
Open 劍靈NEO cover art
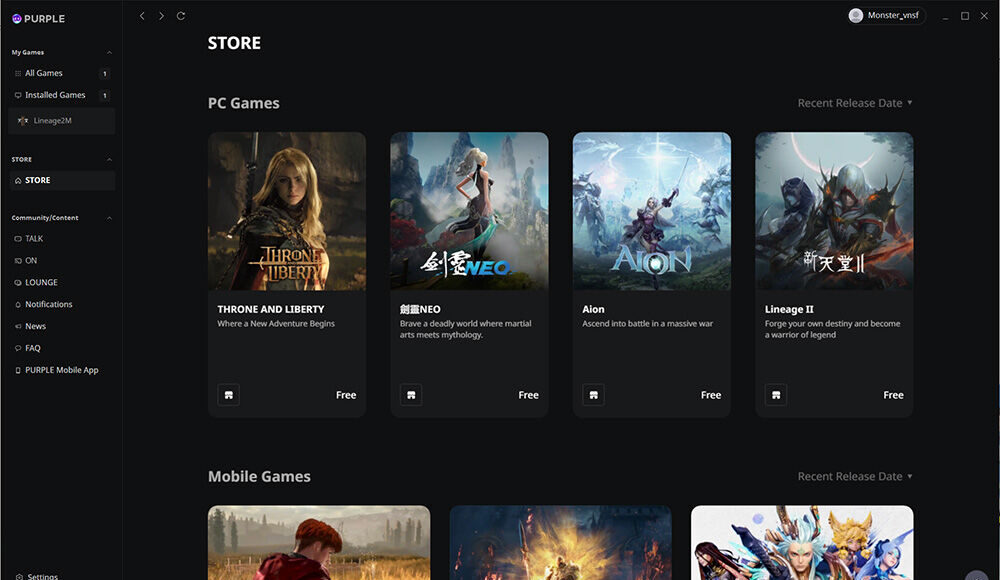point(469,211)
